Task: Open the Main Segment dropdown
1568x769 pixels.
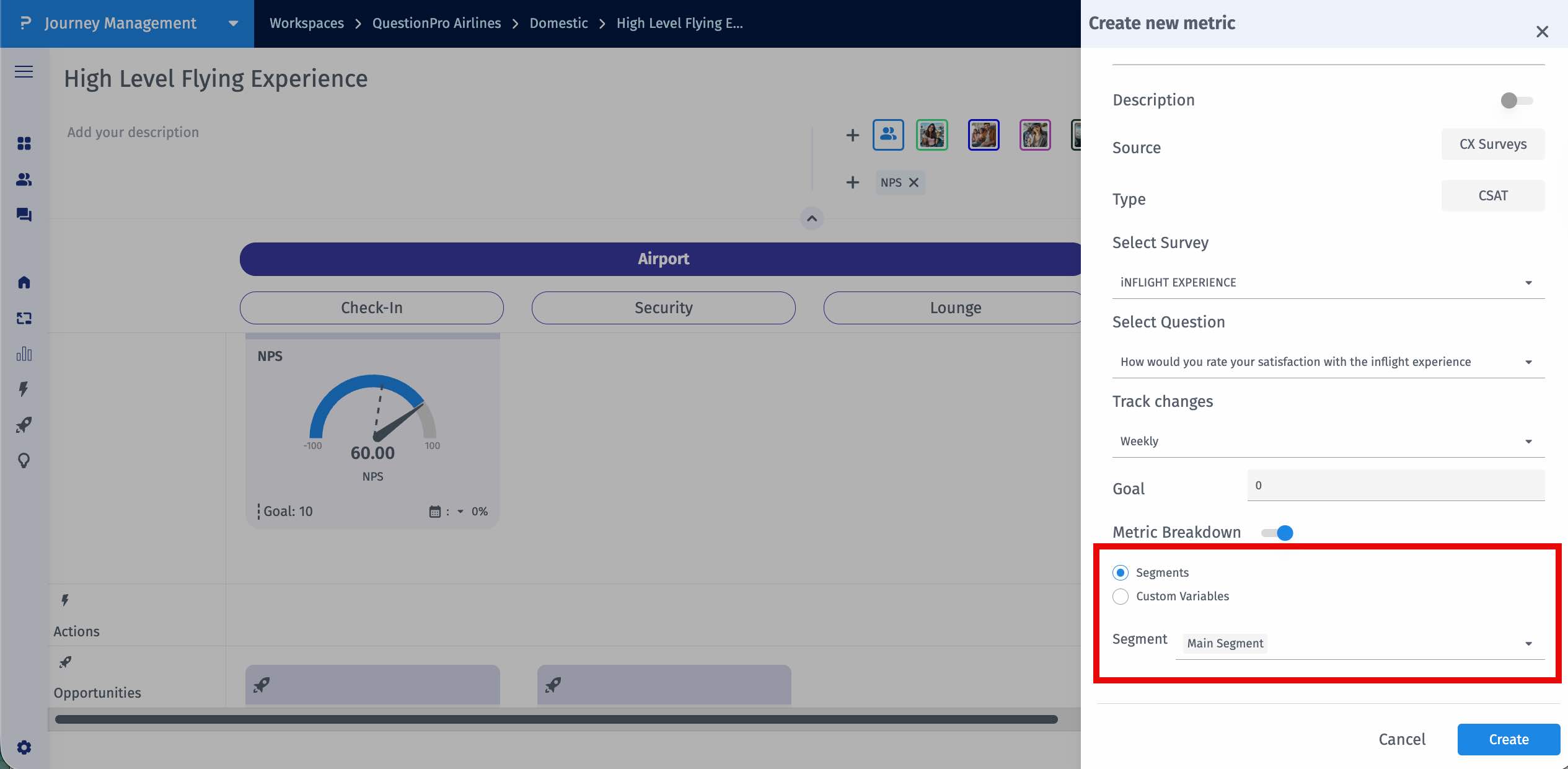Action: click(1357, 643)
